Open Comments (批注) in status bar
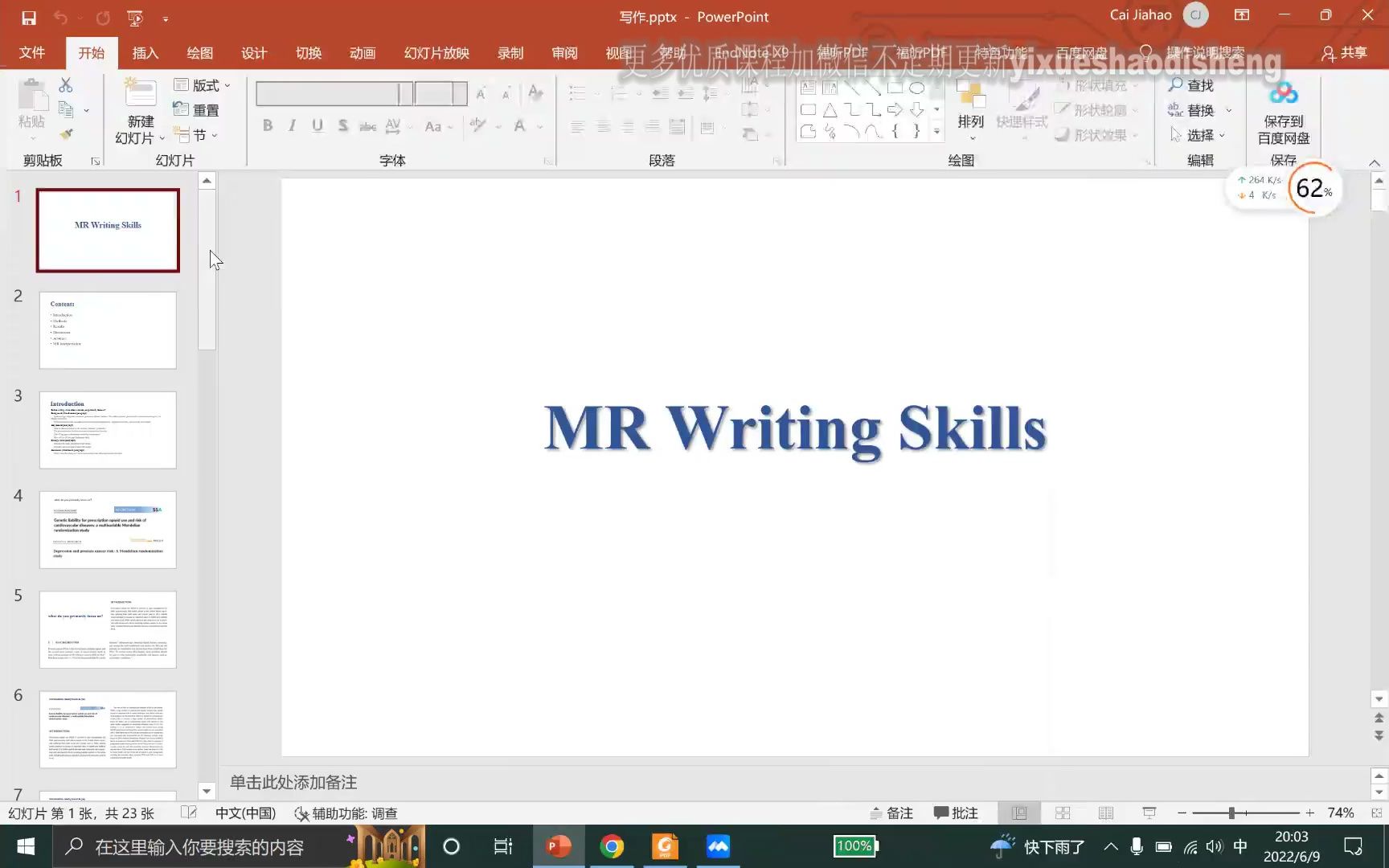 click(956, 813)
